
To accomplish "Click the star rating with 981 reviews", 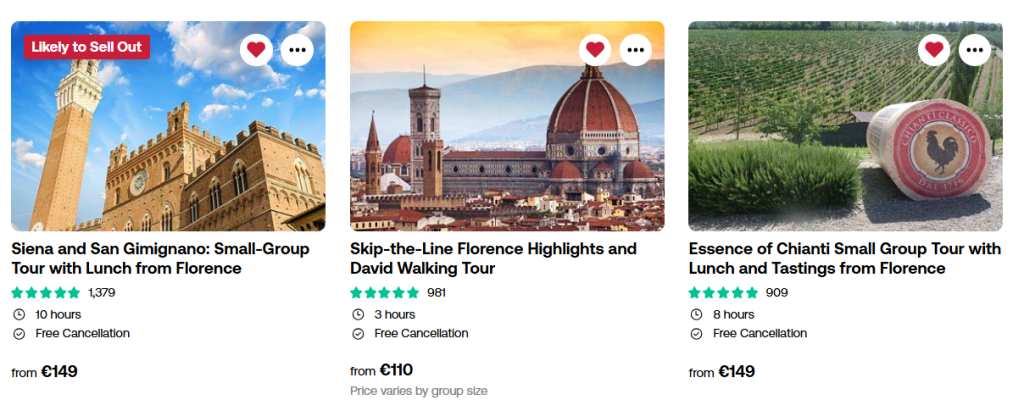I will [385, 293].
